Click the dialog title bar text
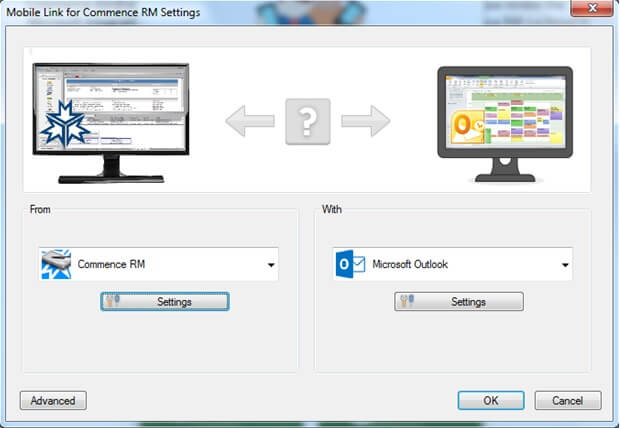This screenshot has width=620, height=428. pos(103,12)
